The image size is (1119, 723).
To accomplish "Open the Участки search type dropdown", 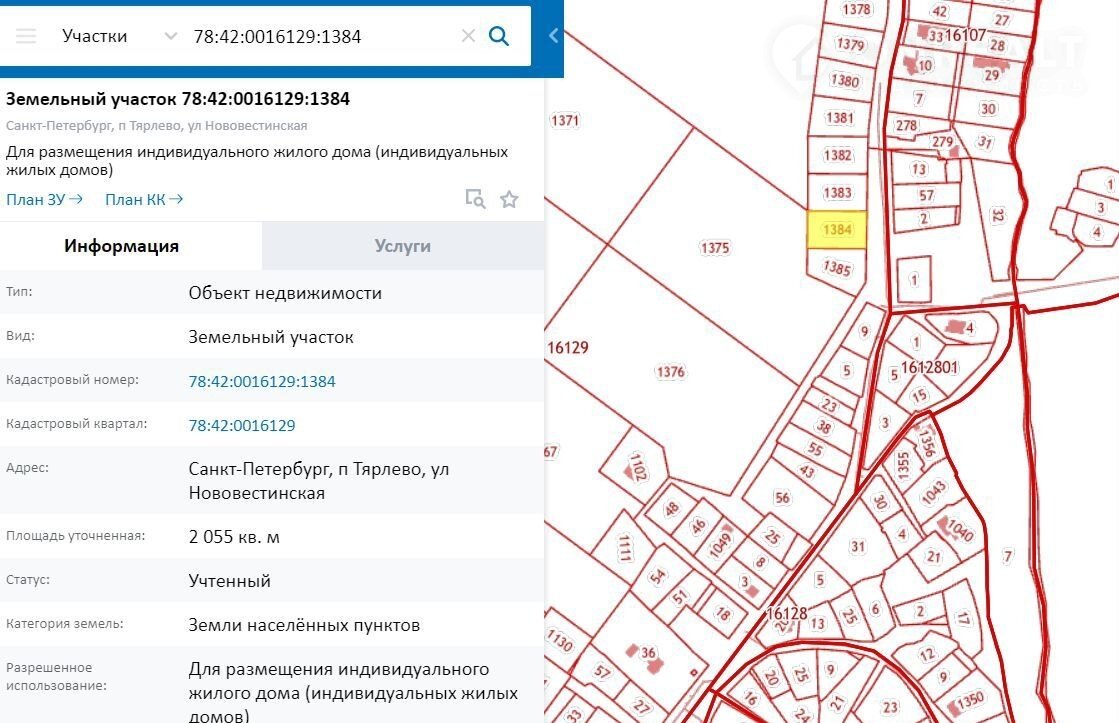I will click(118, 36).
